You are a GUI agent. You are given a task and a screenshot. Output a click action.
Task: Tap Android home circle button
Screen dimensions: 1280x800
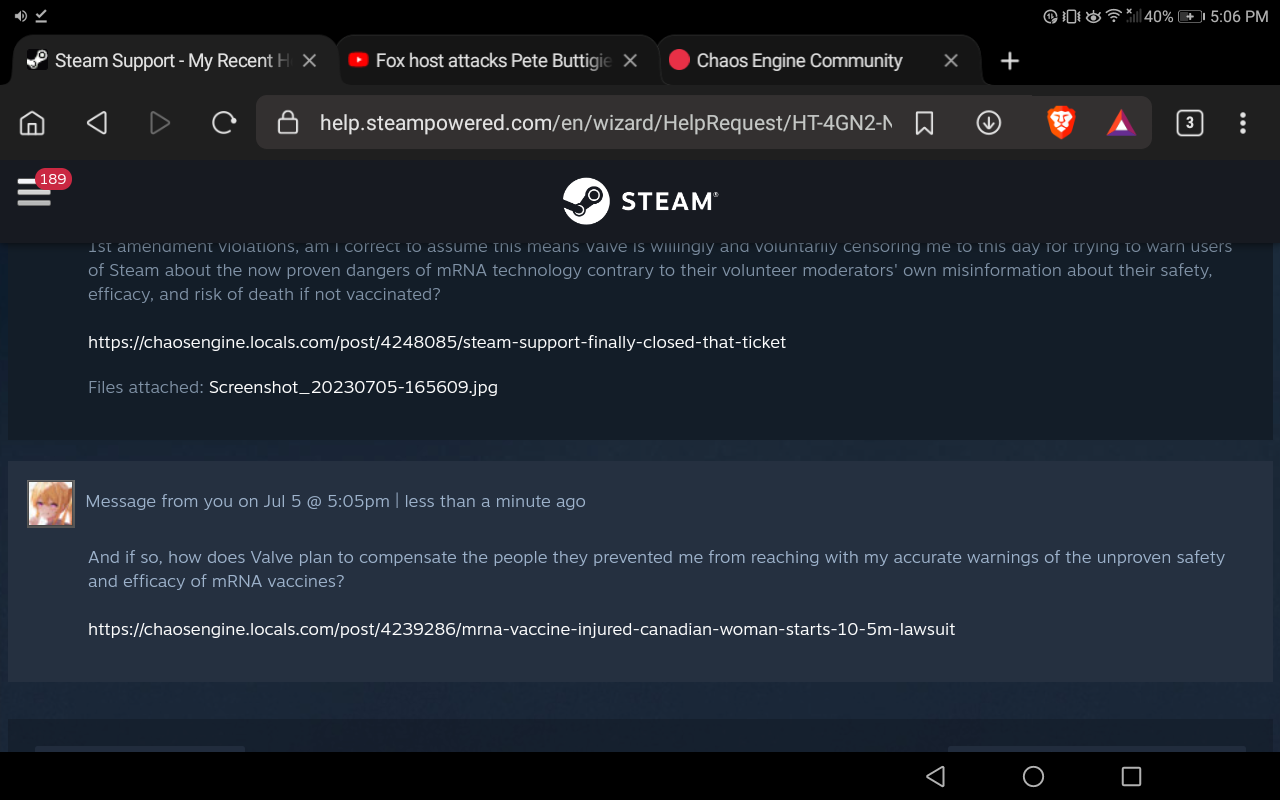tap(1033, 776)
